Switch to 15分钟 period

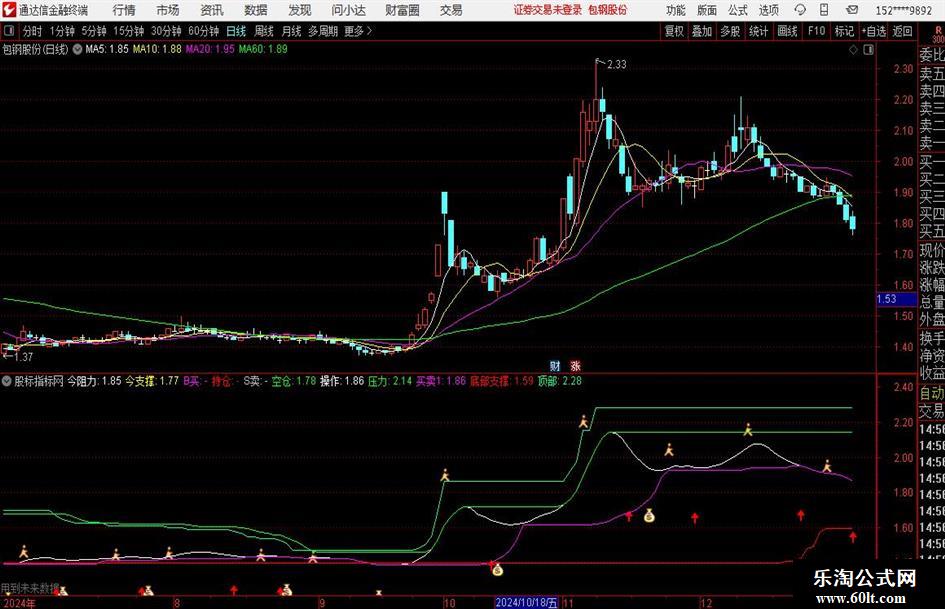coord(129,31)
